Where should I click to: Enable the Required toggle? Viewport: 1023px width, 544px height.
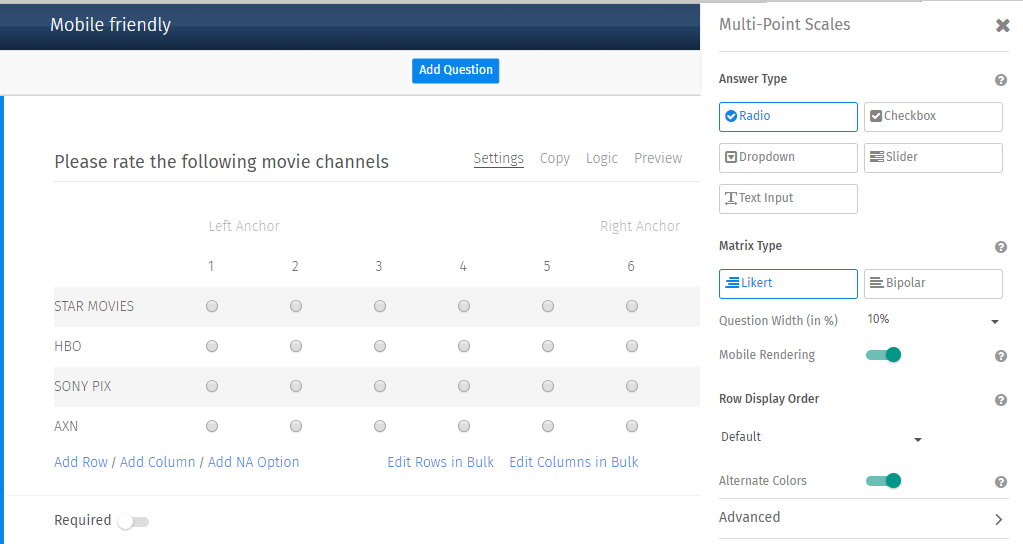[x=132, y=521]
